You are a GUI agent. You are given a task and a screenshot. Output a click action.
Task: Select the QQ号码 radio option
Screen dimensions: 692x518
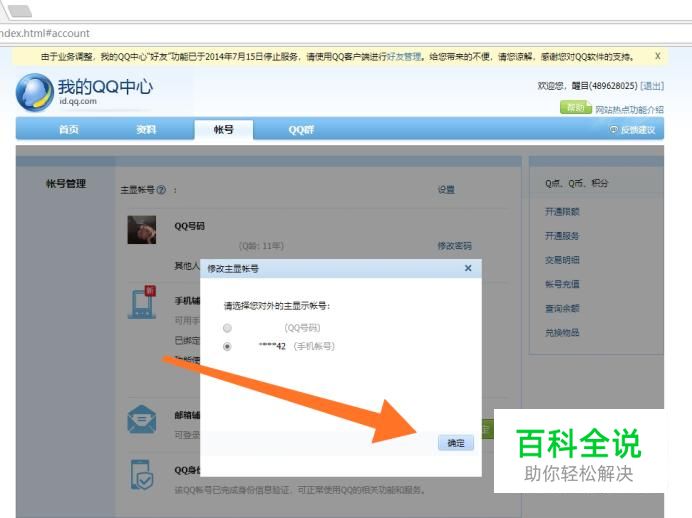[227, 328]
